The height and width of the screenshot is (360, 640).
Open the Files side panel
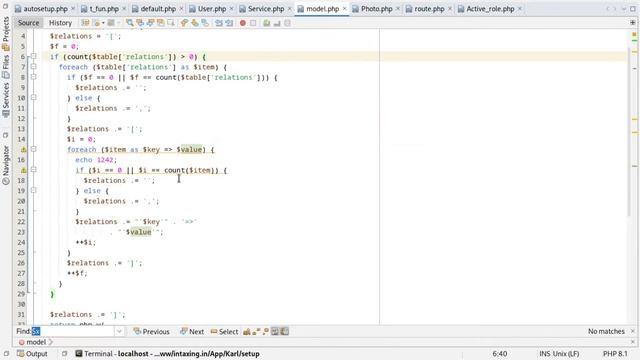click(6, 67)
